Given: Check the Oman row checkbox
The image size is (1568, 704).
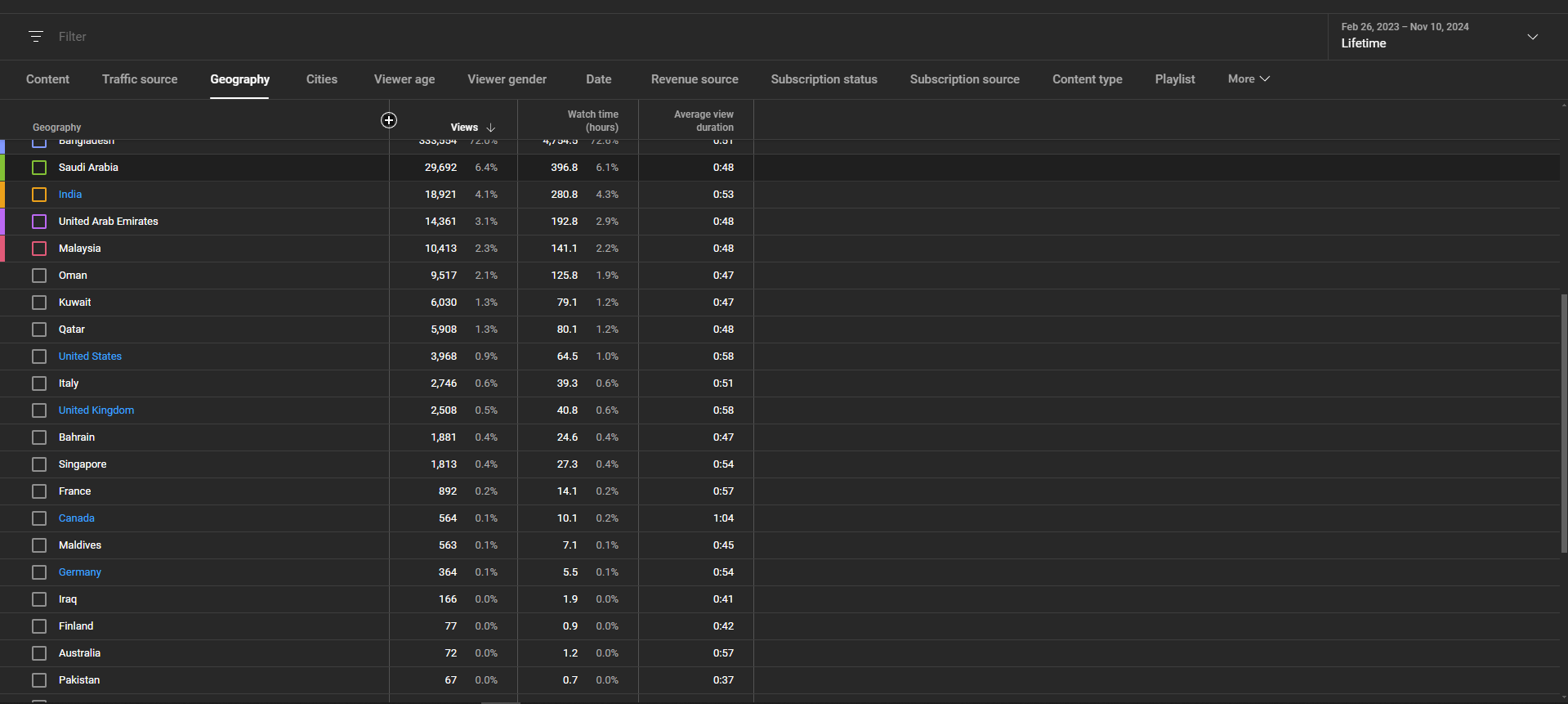Looking at the screenshot, I should (x=39, y=276).
